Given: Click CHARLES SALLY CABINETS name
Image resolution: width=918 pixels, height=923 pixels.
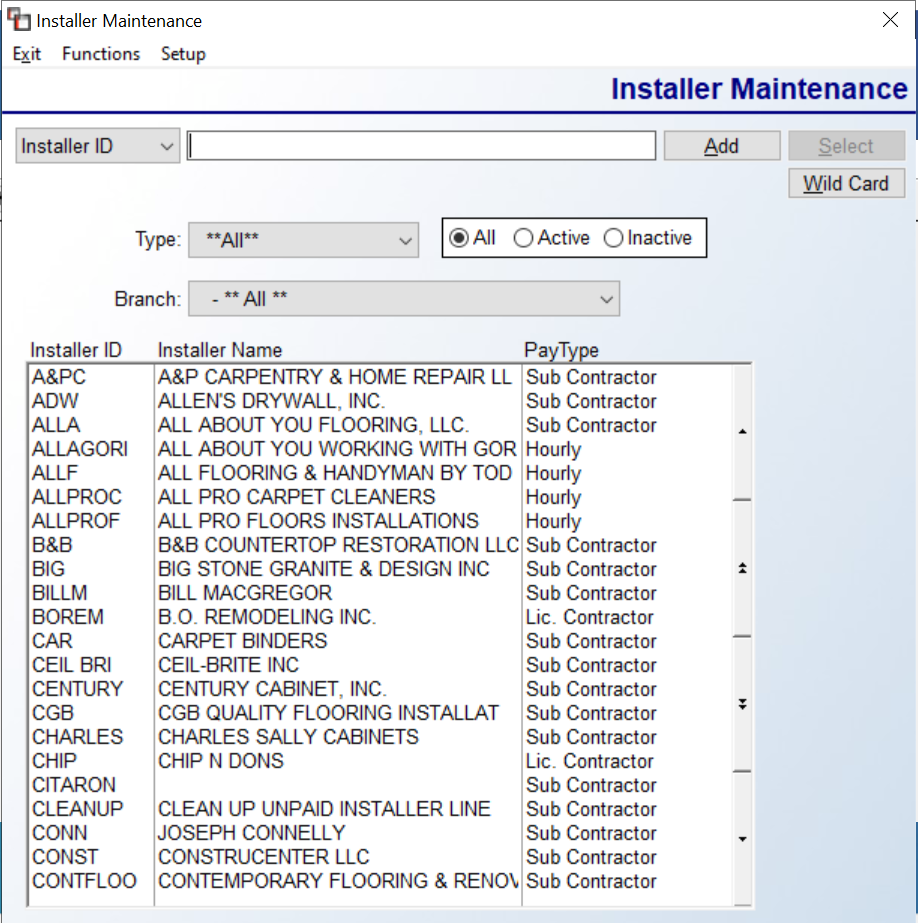Looking at the screenshot, I should click(288, 737).
